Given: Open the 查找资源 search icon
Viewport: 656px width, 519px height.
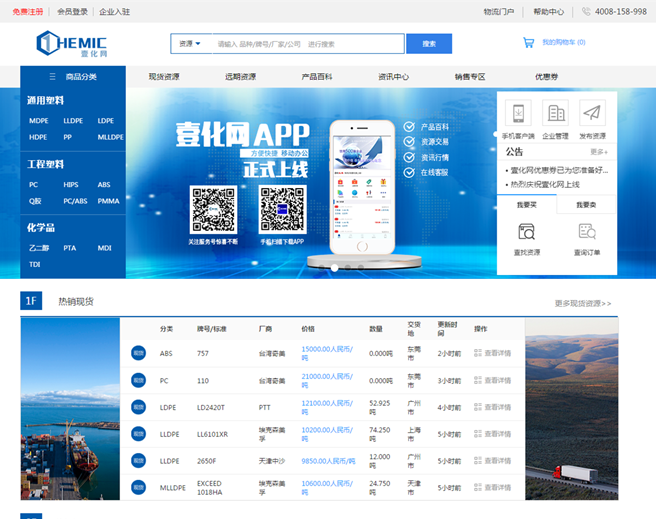Looking at the screenshot, I should coord(526,231).
